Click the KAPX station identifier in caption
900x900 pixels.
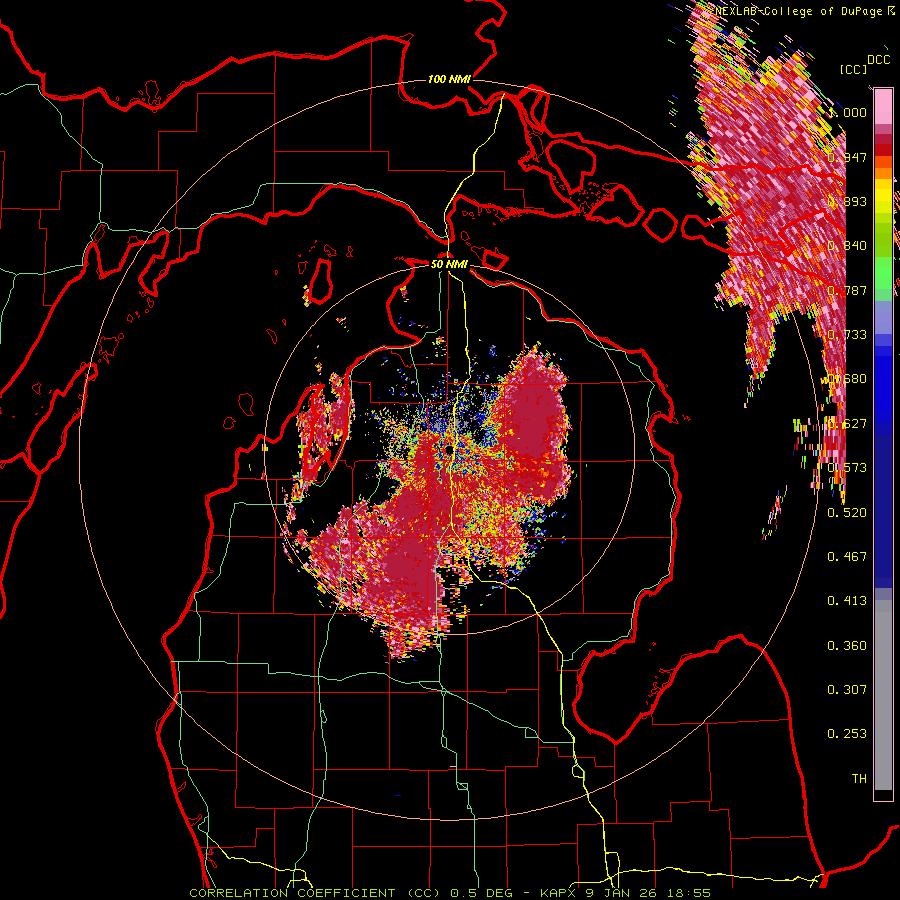(x=560, y=893)
